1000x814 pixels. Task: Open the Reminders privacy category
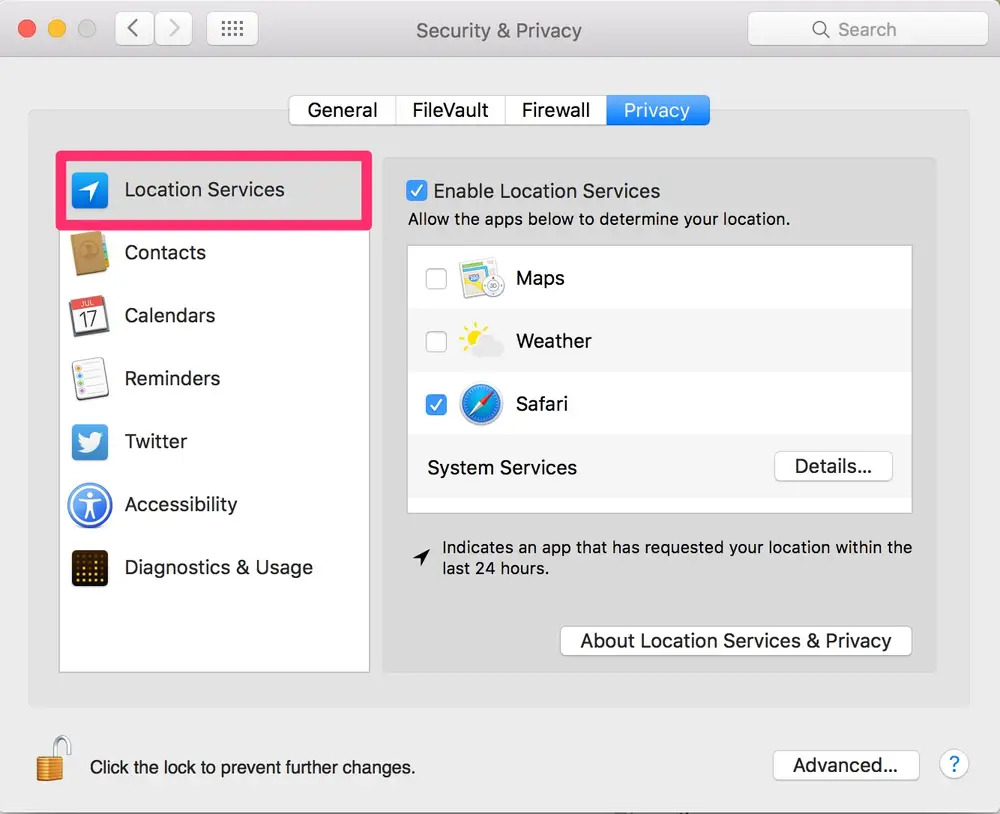(x=172, y=379)
